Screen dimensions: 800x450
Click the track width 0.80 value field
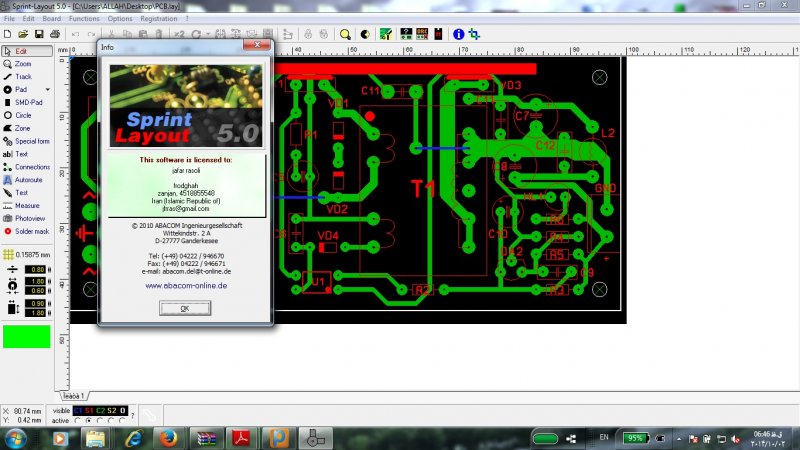click(x=37, y=269)
